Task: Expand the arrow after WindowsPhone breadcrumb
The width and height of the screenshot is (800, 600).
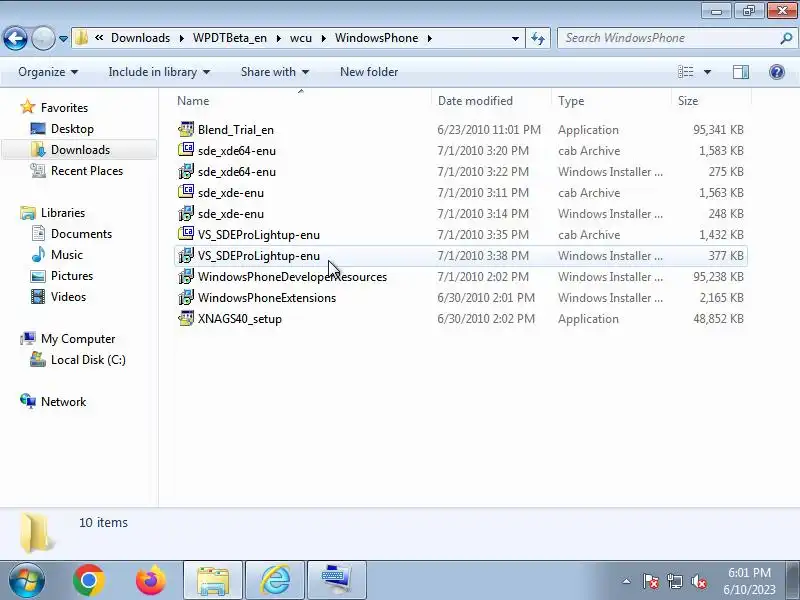Action: [430, 38]
